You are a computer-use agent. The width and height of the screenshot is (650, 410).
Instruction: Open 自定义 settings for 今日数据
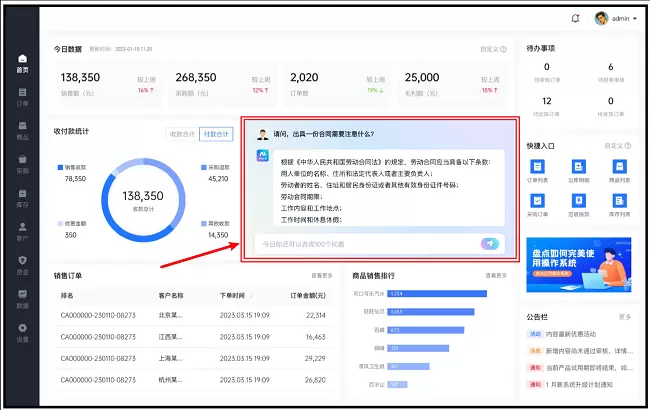coord(494,48)
